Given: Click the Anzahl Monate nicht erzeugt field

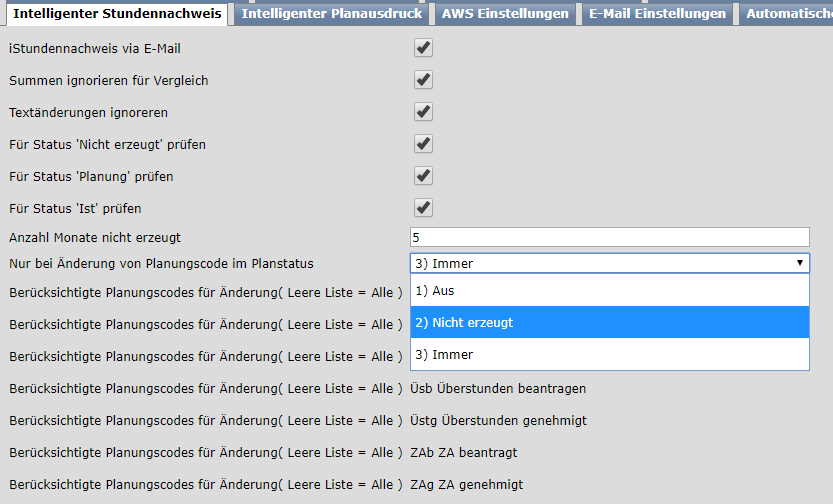Looking at the screenshot, I should click(609, 237).
